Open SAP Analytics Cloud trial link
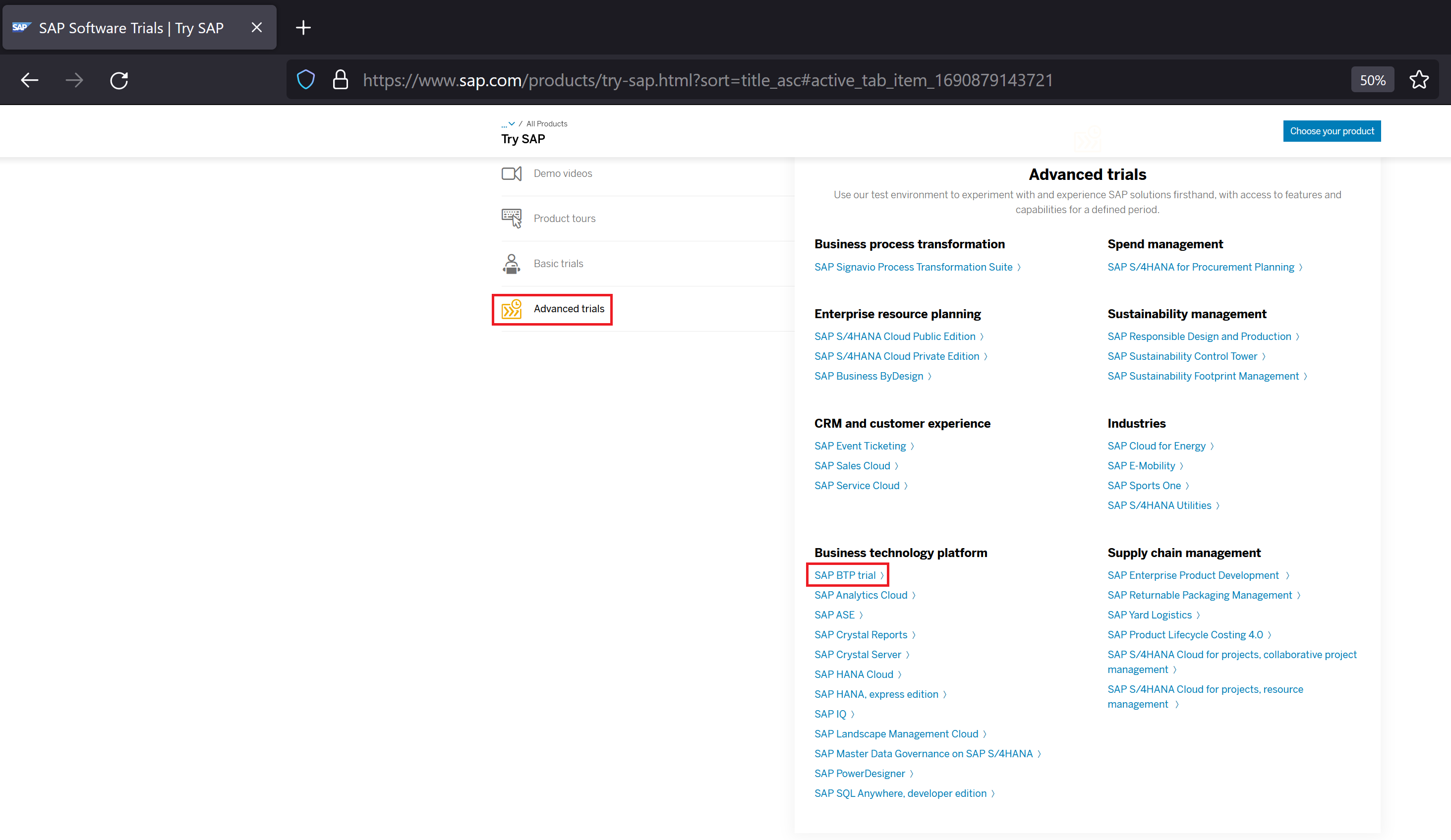Viewport: 1451px width, 840px height. pyautogui.click(x=860, y=595)
